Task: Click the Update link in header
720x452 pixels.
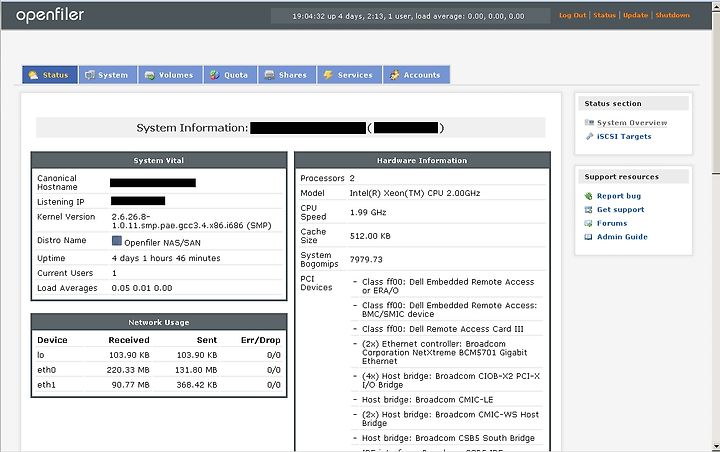Action: coord(636,15)
